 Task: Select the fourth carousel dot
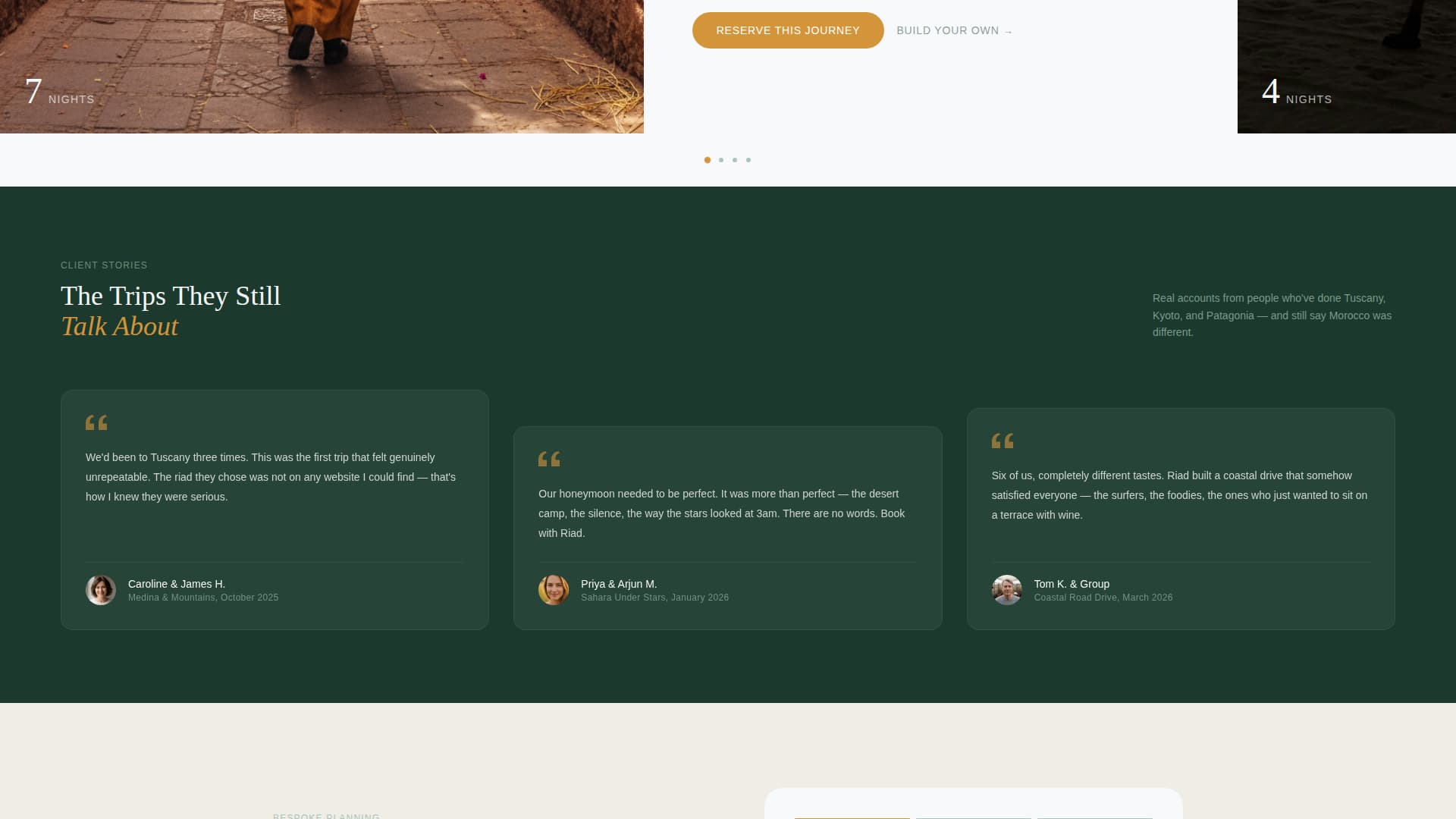tap(748, 160)
